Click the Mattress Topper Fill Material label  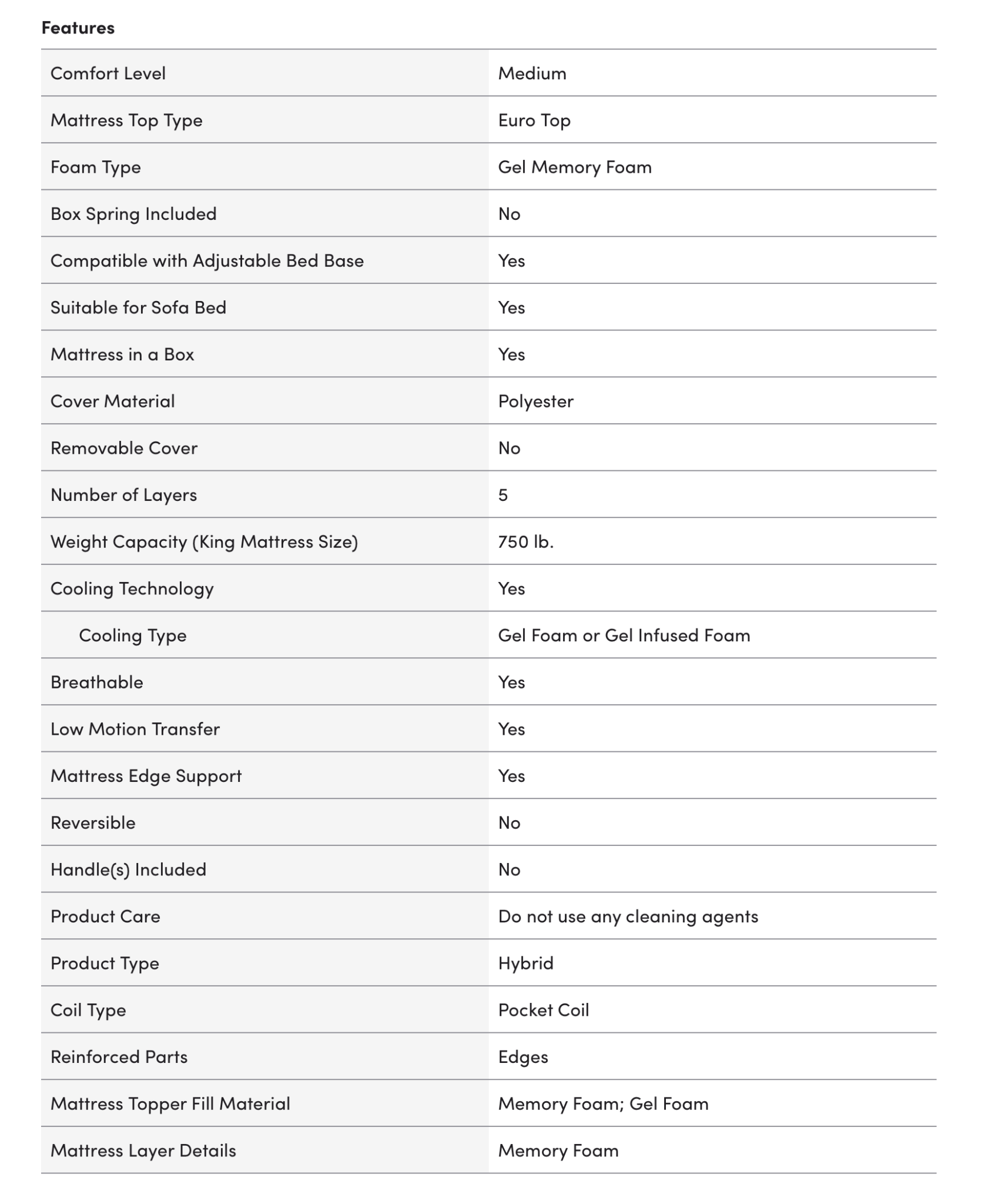point(170,1103)
